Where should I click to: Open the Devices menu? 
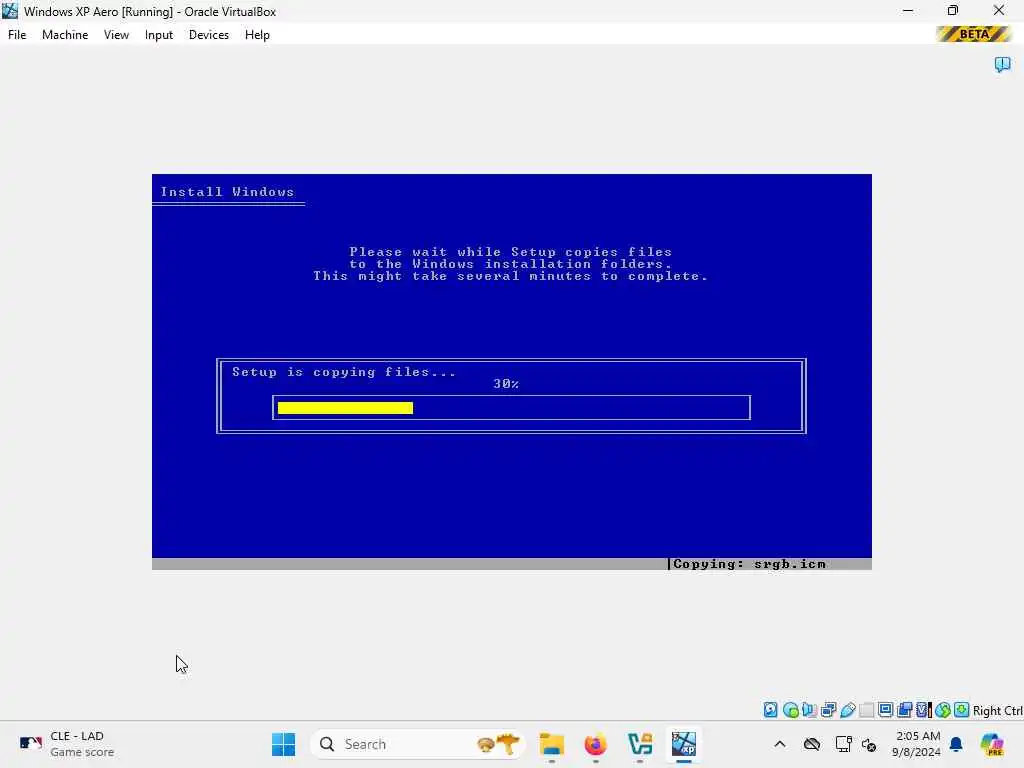[209, 35]
